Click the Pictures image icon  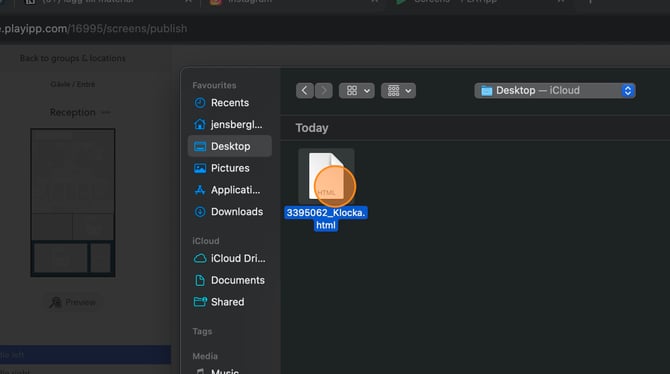(x=200, y=168)
